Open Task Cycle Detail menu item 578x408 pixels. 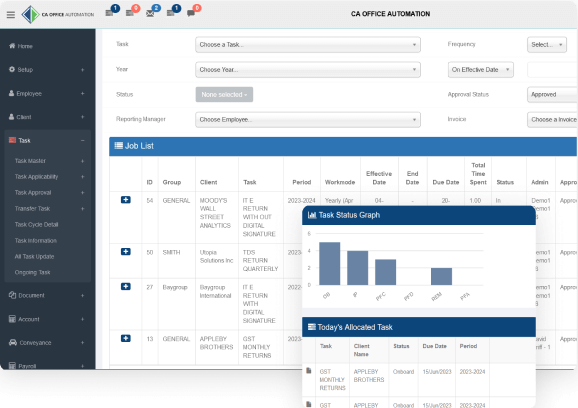[36, 224]
